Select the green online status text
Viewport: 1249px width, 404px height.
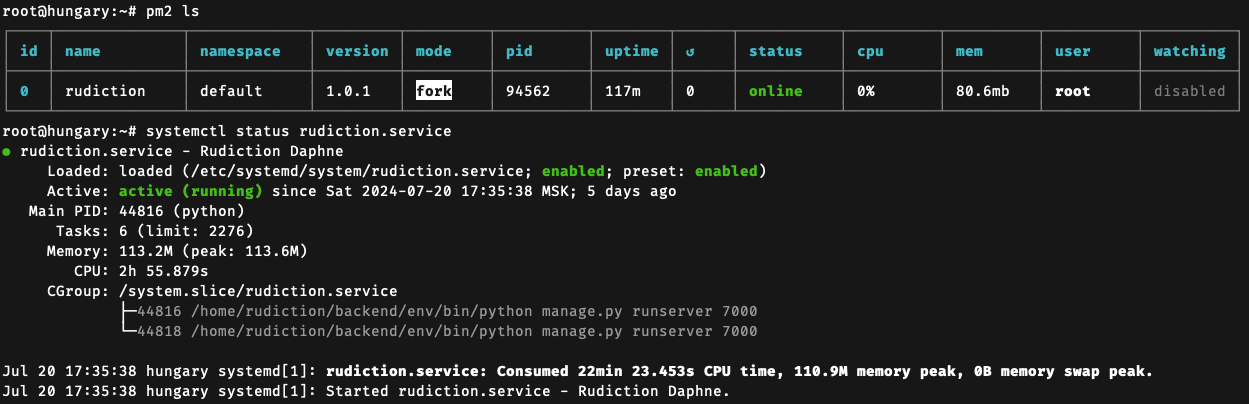(x=776, y=91)
